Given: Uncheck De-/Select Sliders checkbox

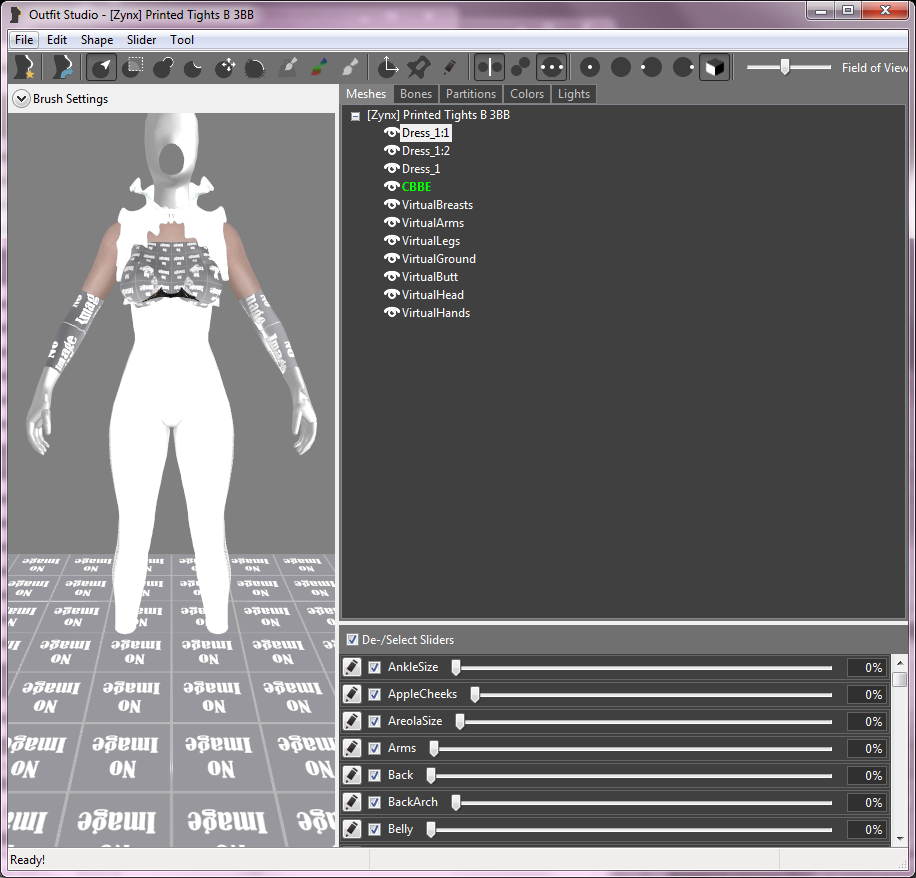Looking at the screenshot, I should click(x=352, y=640).
